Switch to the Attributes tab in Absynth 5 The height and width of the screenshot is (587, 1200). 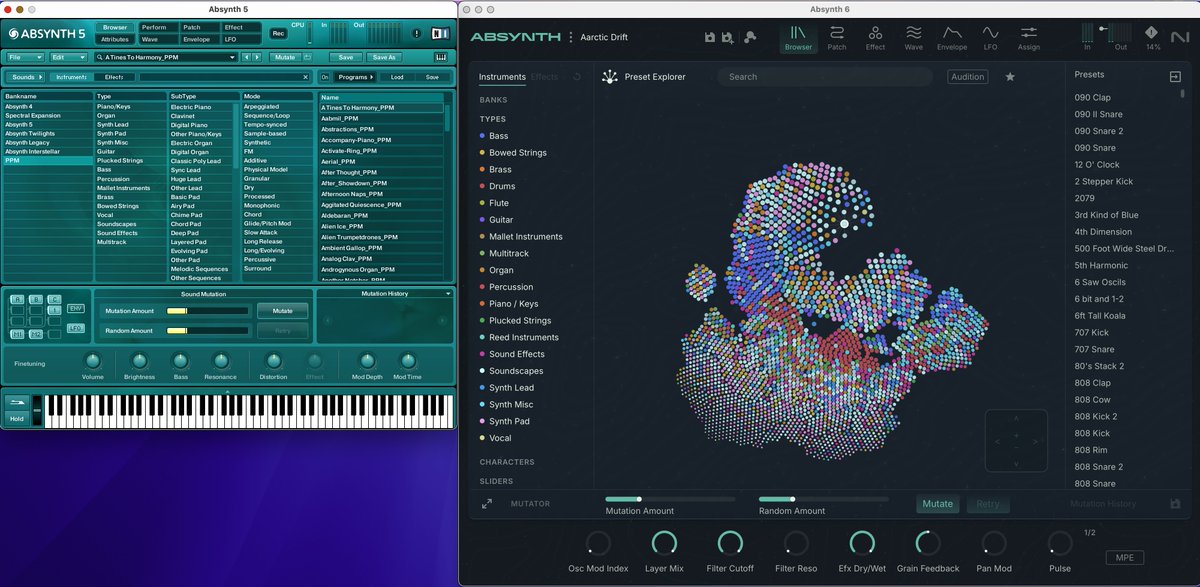[115, 40]
